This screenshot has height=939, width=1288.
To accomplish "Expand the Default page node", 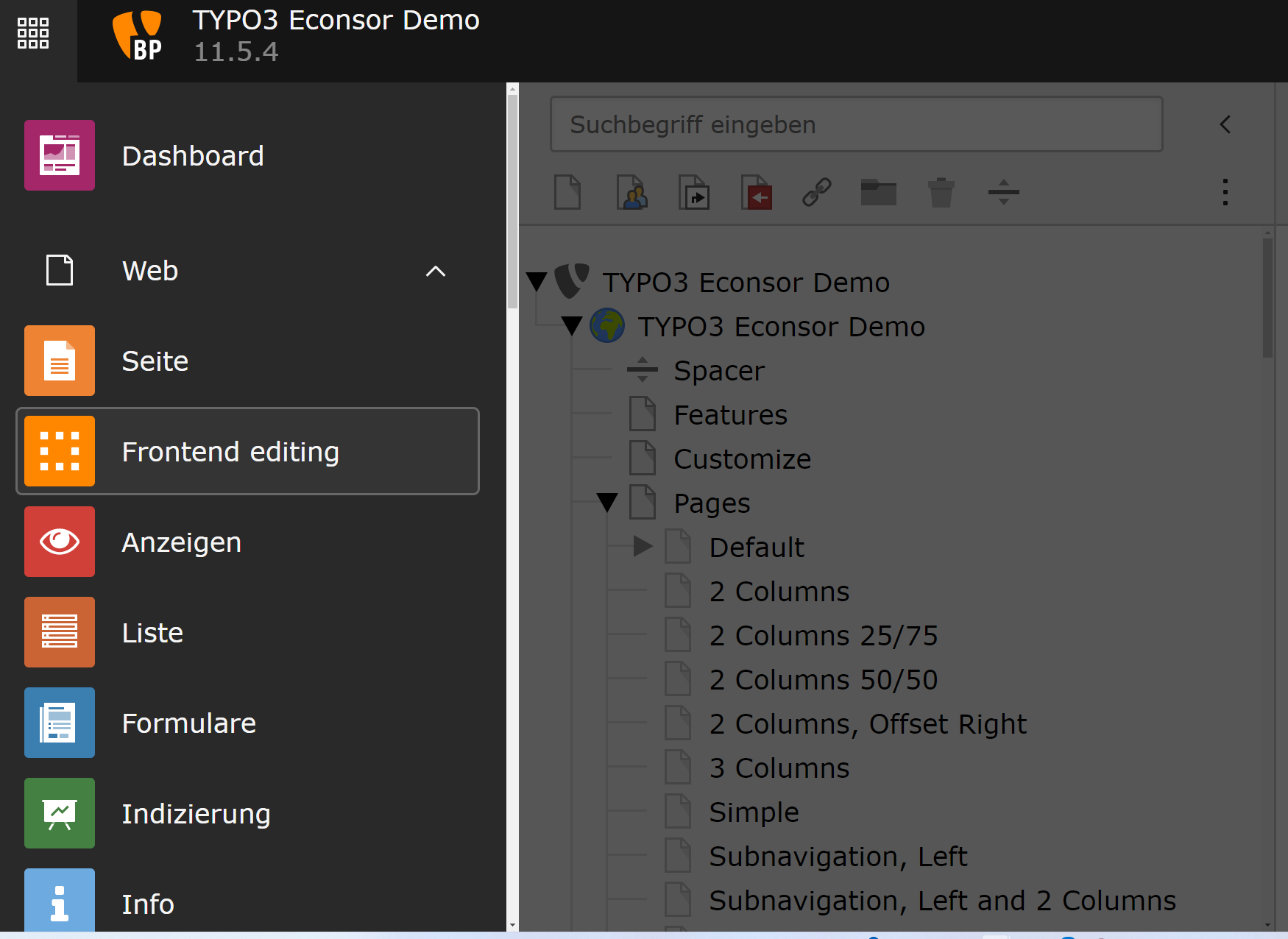I will tap(643, 546).
